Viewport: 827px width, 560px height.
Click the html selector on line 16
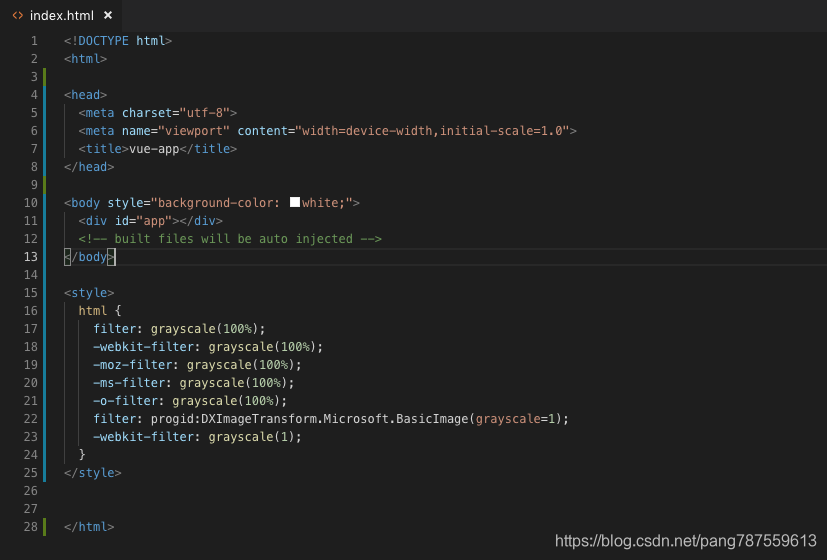pos(93,311)
